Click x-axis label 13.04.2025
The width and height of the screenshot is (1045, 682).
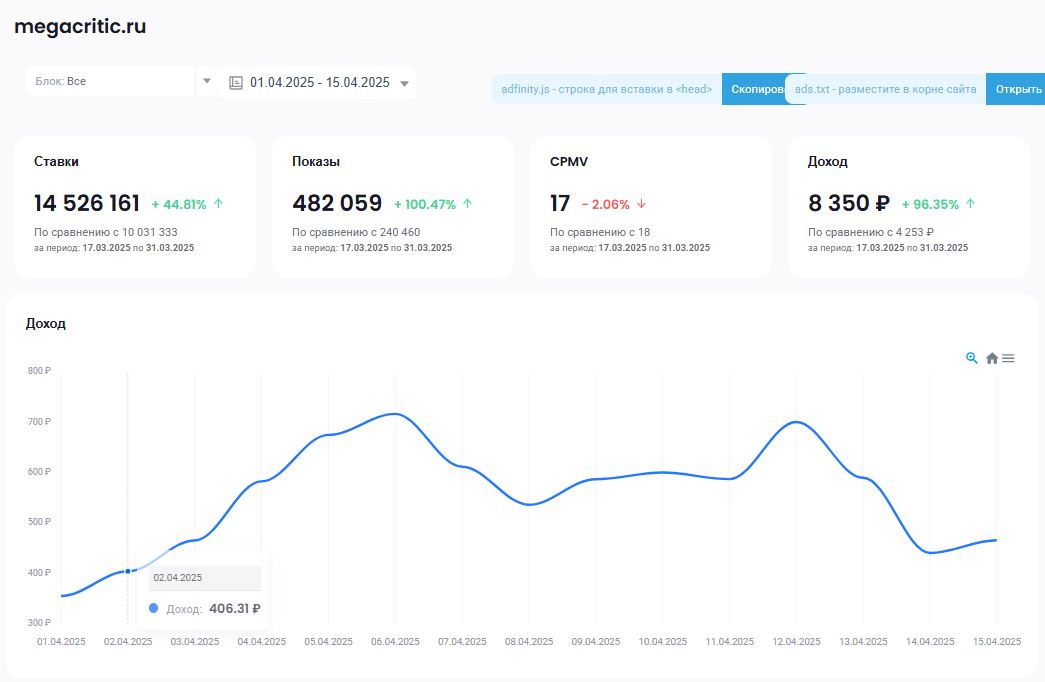(863, 641)
